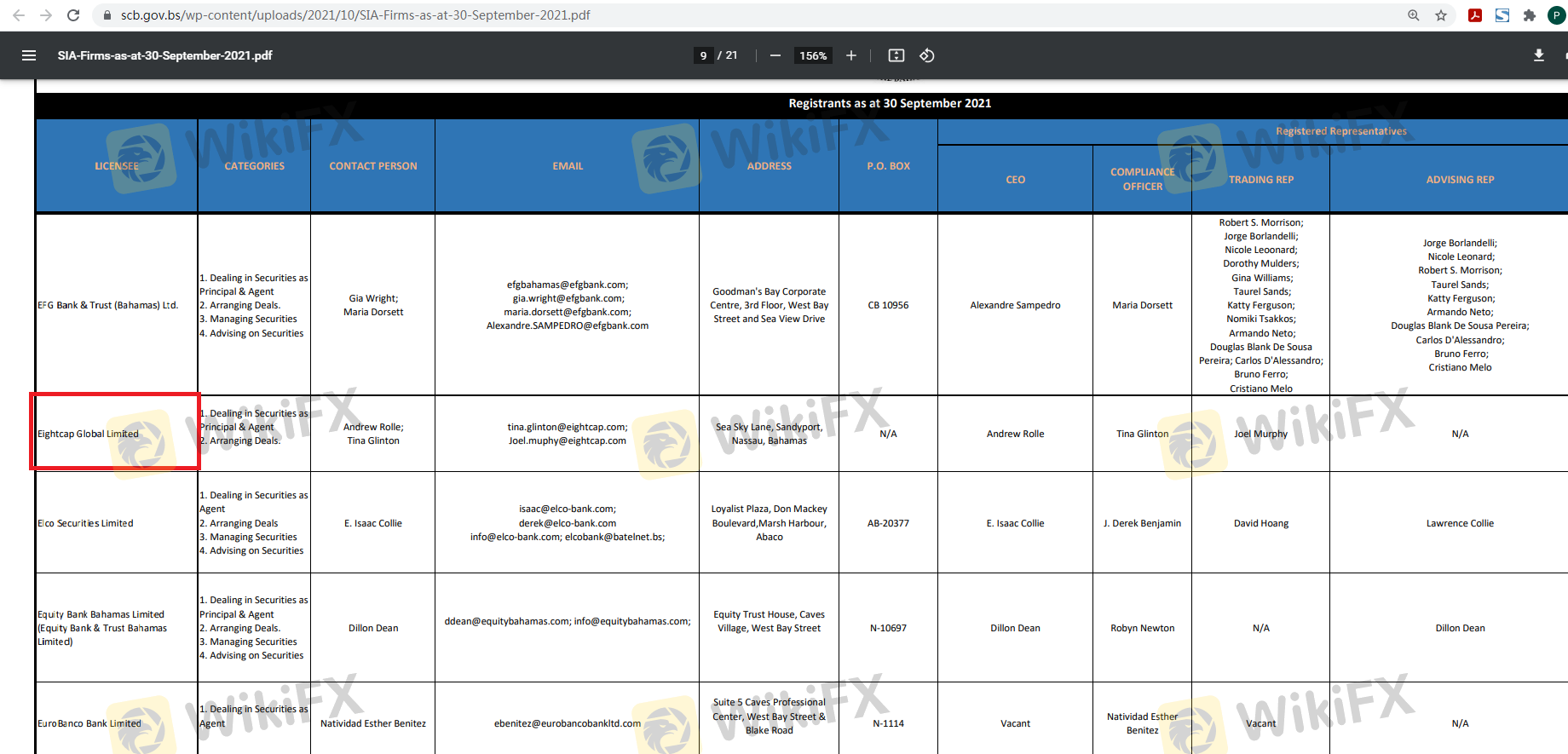This screenshot has height=754, width=1568.
Task: Open the green profile avatar
Action: pos(1556,15)
